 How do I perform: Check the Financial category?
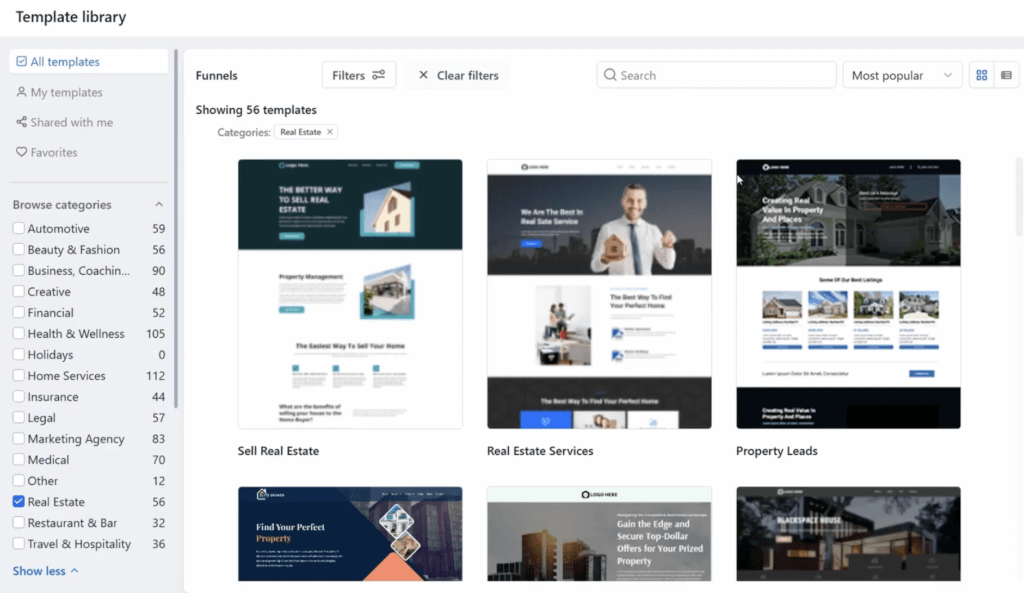coord(18,312)
